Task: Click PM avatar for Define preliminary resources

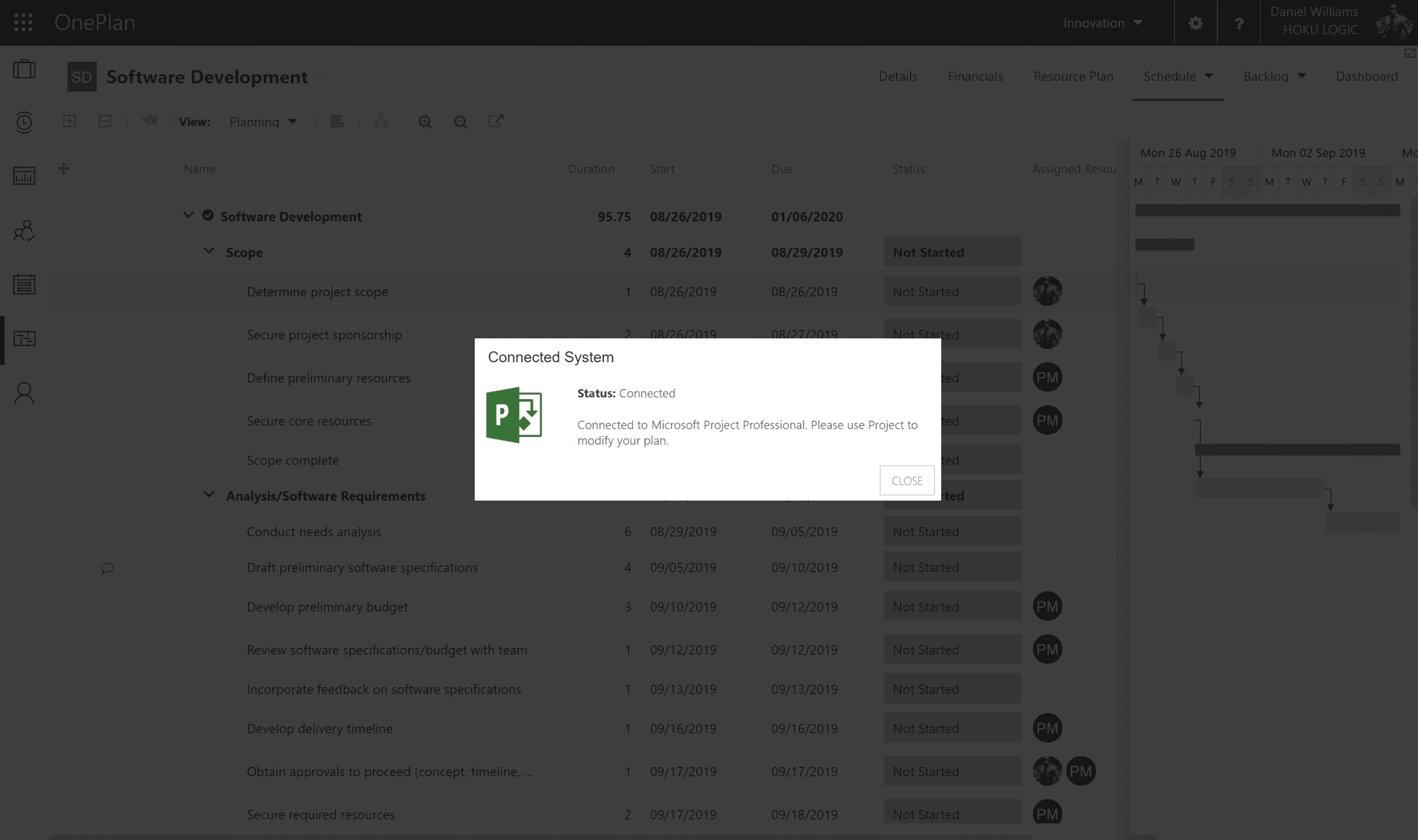Action: coord(1047,377)
